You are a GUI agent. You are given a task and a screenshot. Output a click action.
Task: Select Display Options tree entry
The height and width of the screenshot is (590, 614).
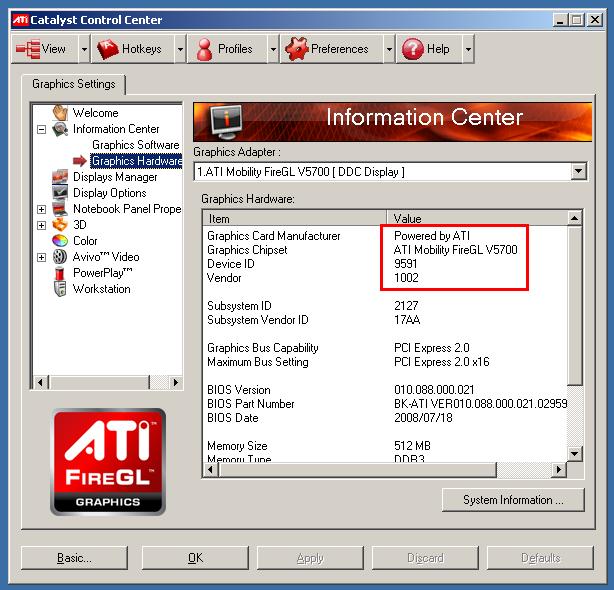110,193
